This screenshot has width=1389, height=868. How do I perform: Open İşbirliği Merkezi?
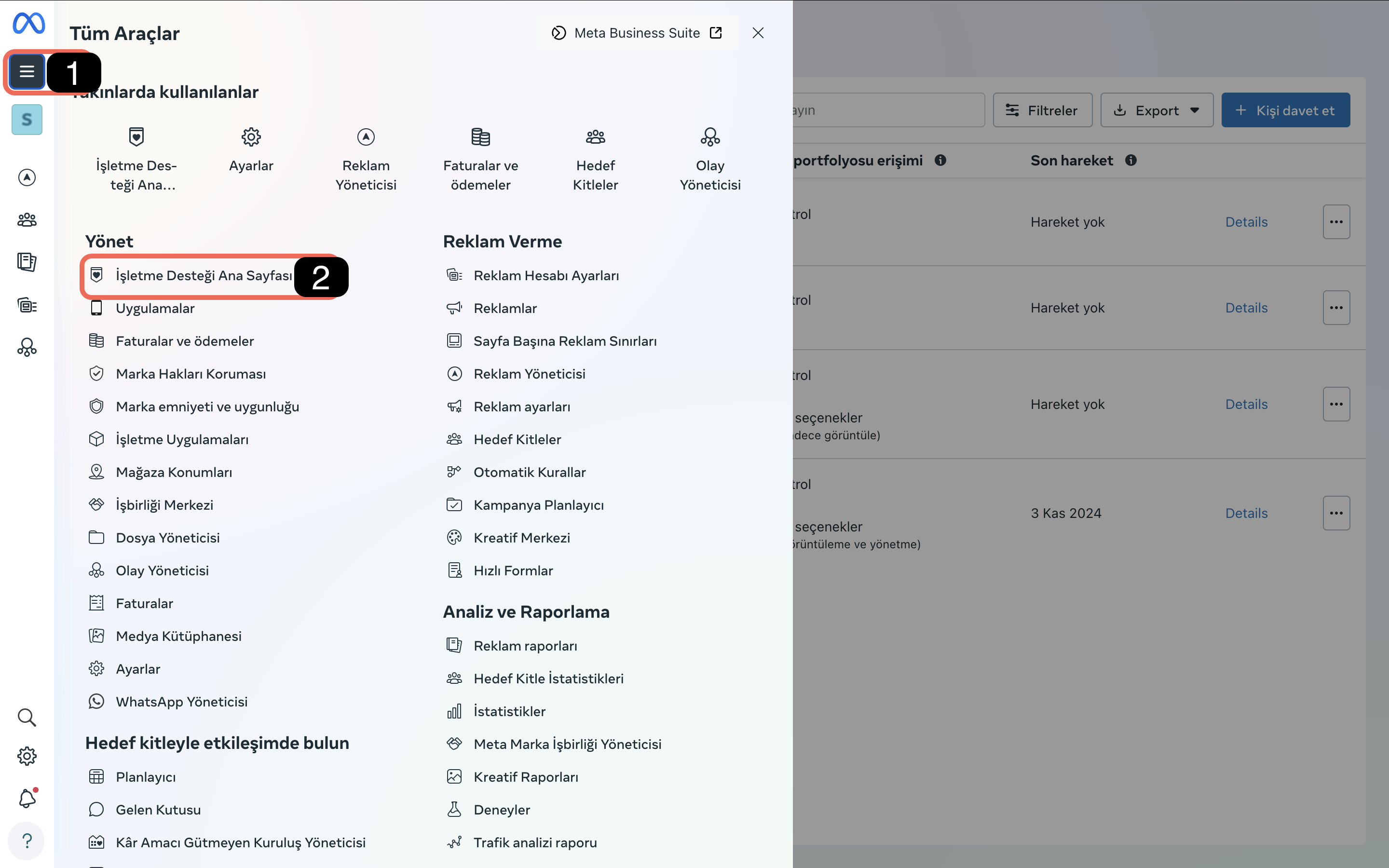pos(151,504)
